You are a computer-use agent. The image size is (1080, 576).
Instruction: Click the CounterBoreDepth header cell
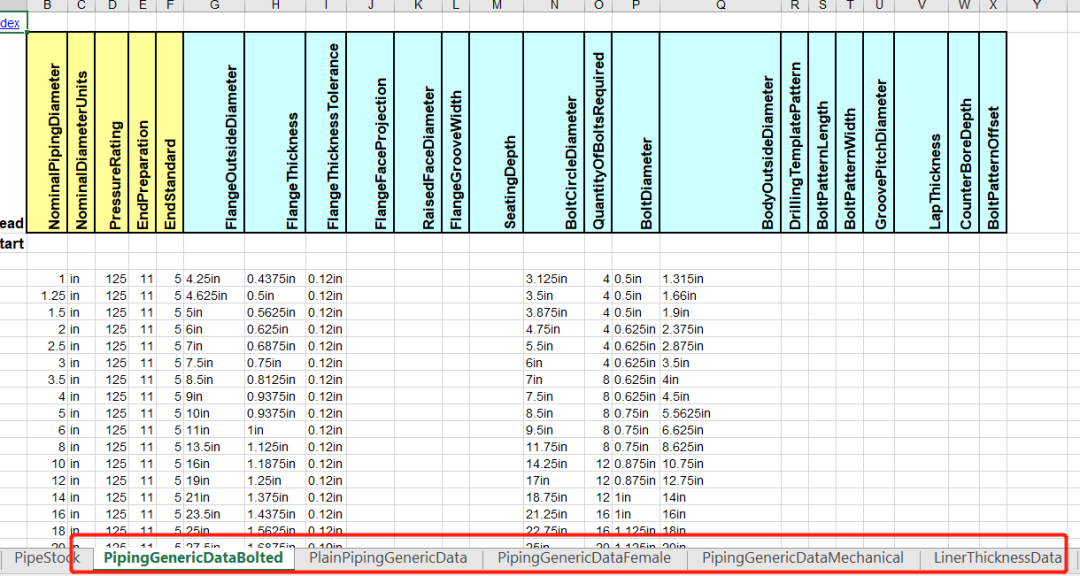pyautogui.click(x=963, y=132)
